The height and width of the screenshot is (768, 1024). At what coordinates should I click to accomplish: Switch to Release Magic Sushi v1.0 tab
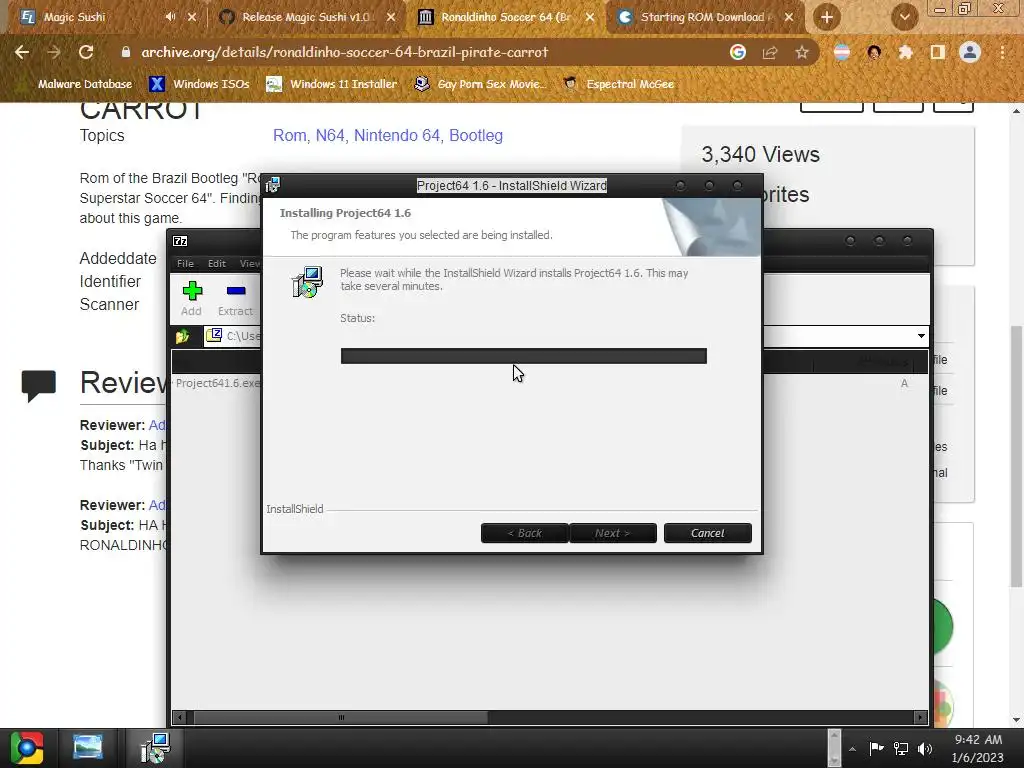coord(305,17)
